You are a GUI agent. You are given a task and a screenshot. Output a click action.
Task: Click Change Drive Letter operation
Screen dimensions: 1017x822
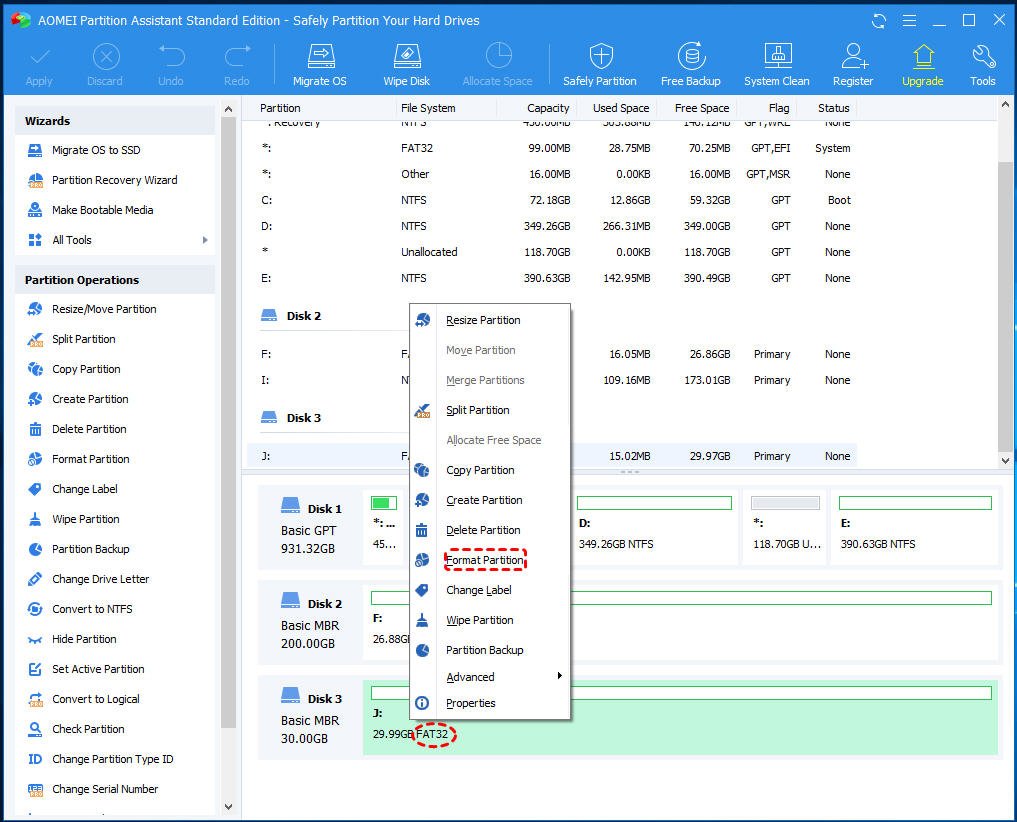(101, 579)
